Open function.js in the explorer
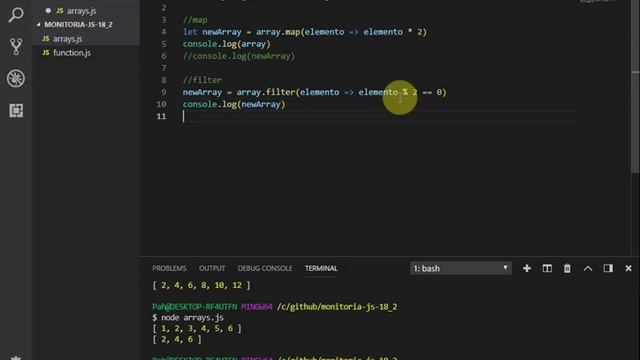 71,53
